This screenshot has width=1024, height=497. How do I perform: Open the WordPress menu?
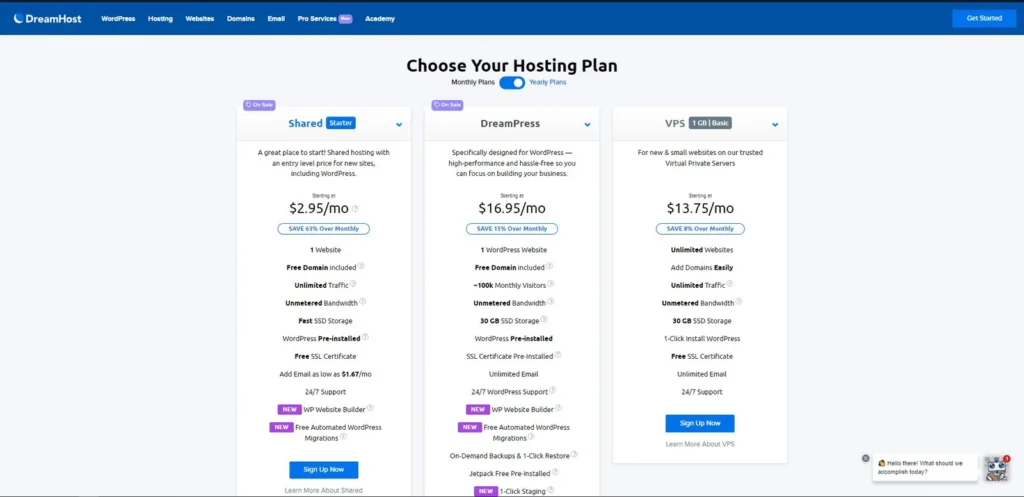click(118, 19)
